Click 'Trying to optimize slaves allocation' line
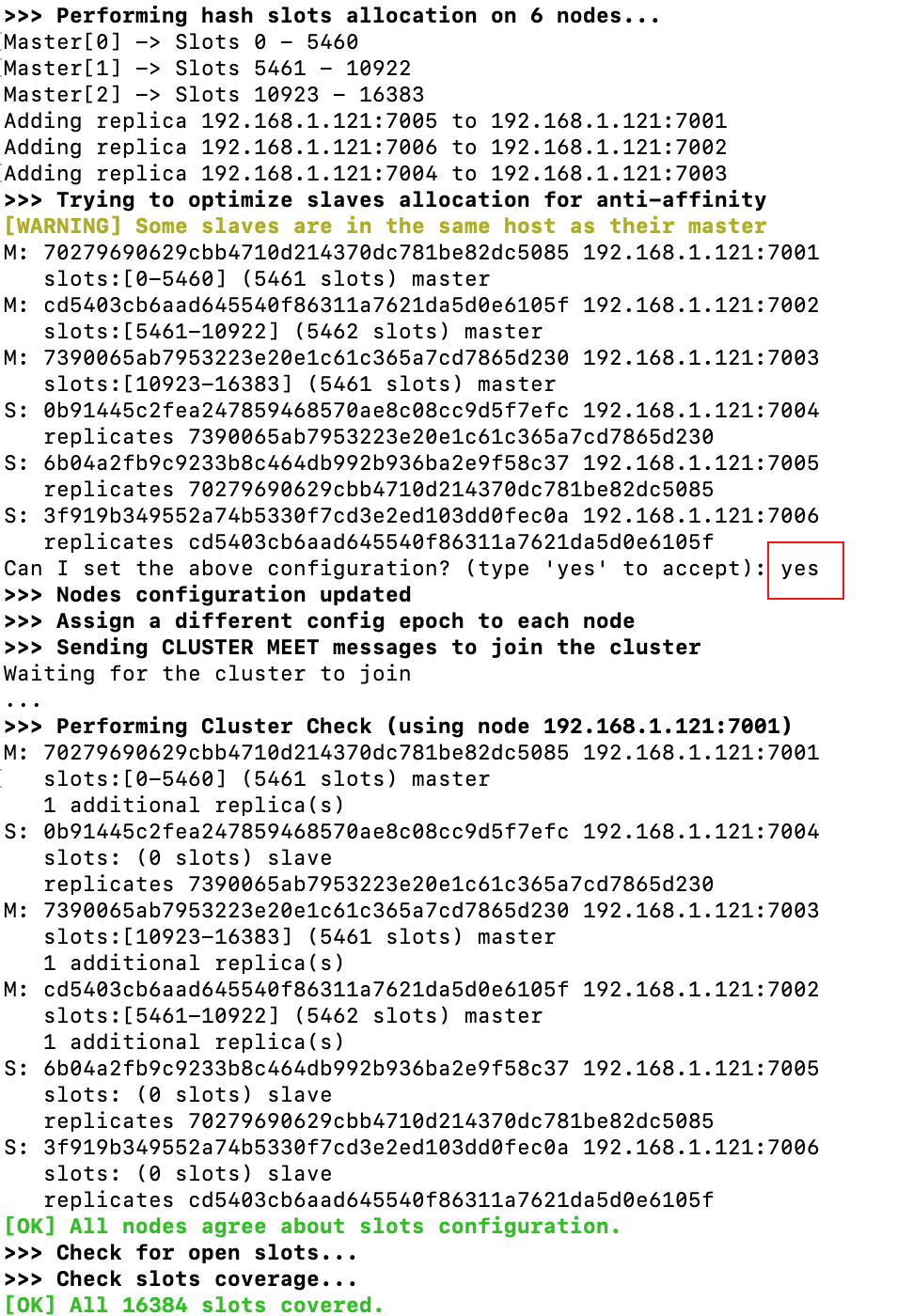This screenshot has height=1316, width=897. 386,200
